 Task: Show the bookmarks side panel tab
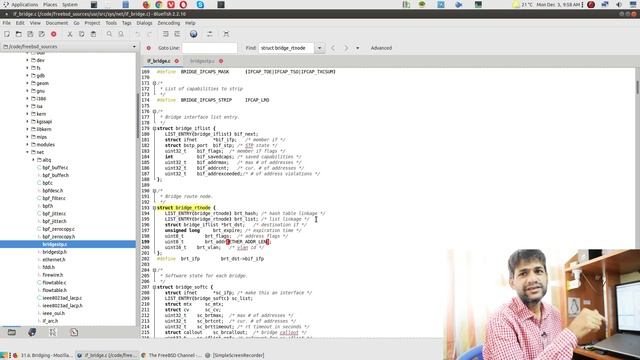32,332
